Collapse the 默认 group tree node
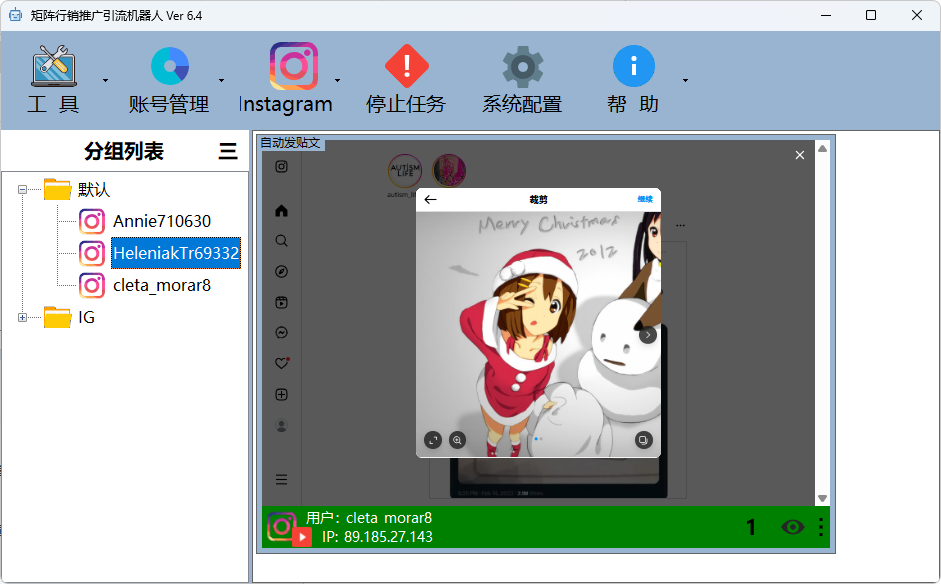Viewport: 941px width, 584px height. click(x=22, y=190)
